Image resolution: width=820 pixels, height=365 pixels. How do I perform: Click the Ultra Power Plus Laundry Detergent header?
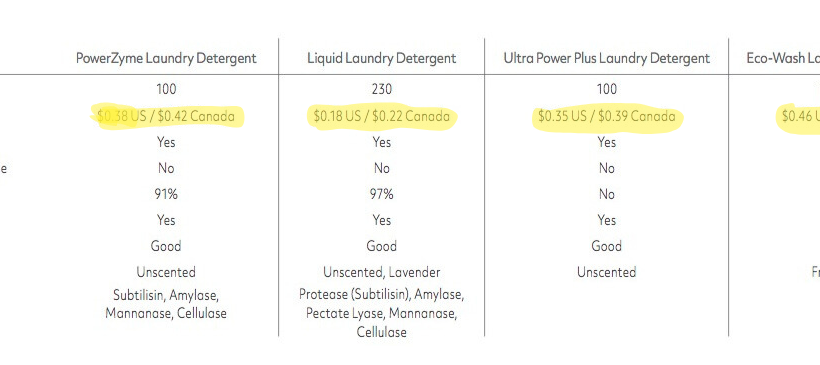coord(607,58)
